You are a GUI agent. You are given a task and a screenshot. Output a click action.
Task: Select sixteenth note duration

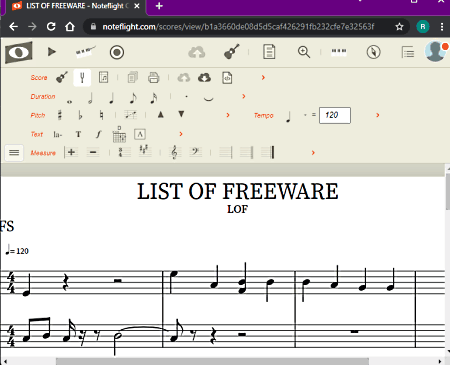[x=154, y=98]
